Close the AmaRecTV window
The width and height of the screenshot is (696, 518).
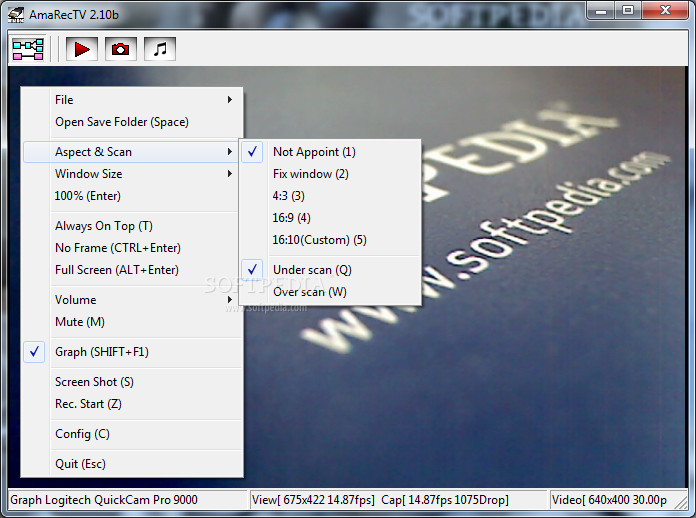pyautogui.click(x=665, y=10)
